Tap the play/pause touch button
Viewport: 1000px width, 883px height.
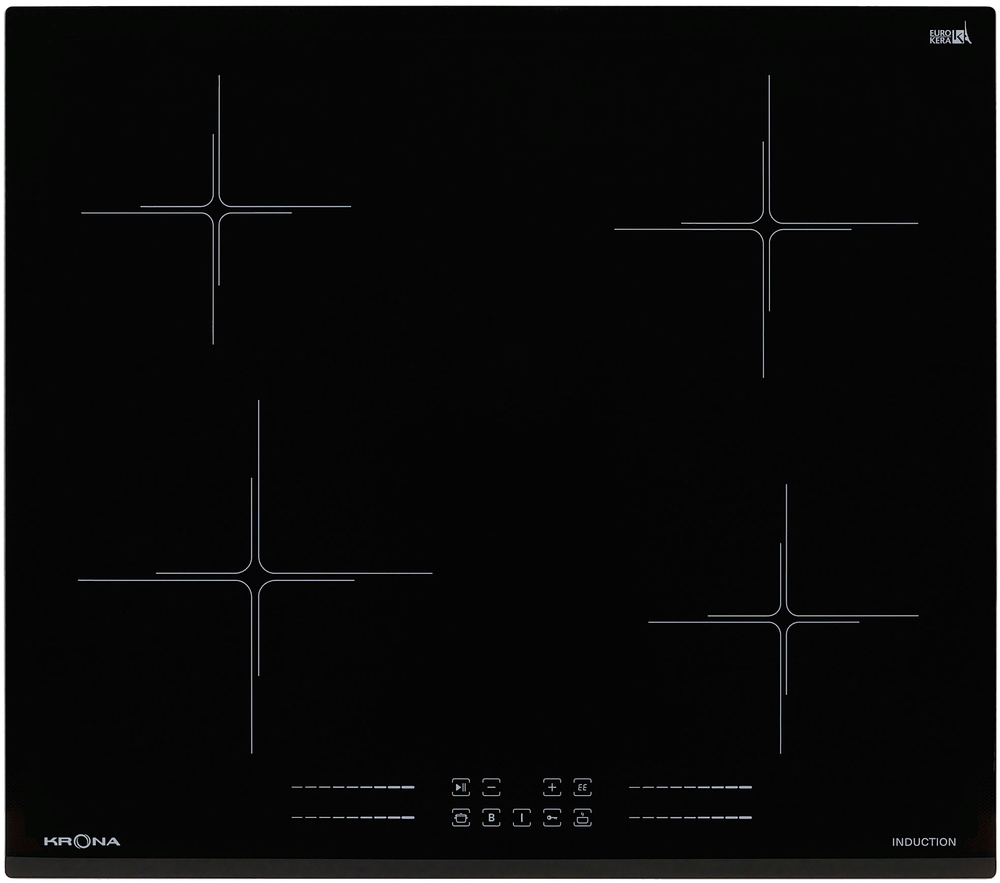[460, 787]
